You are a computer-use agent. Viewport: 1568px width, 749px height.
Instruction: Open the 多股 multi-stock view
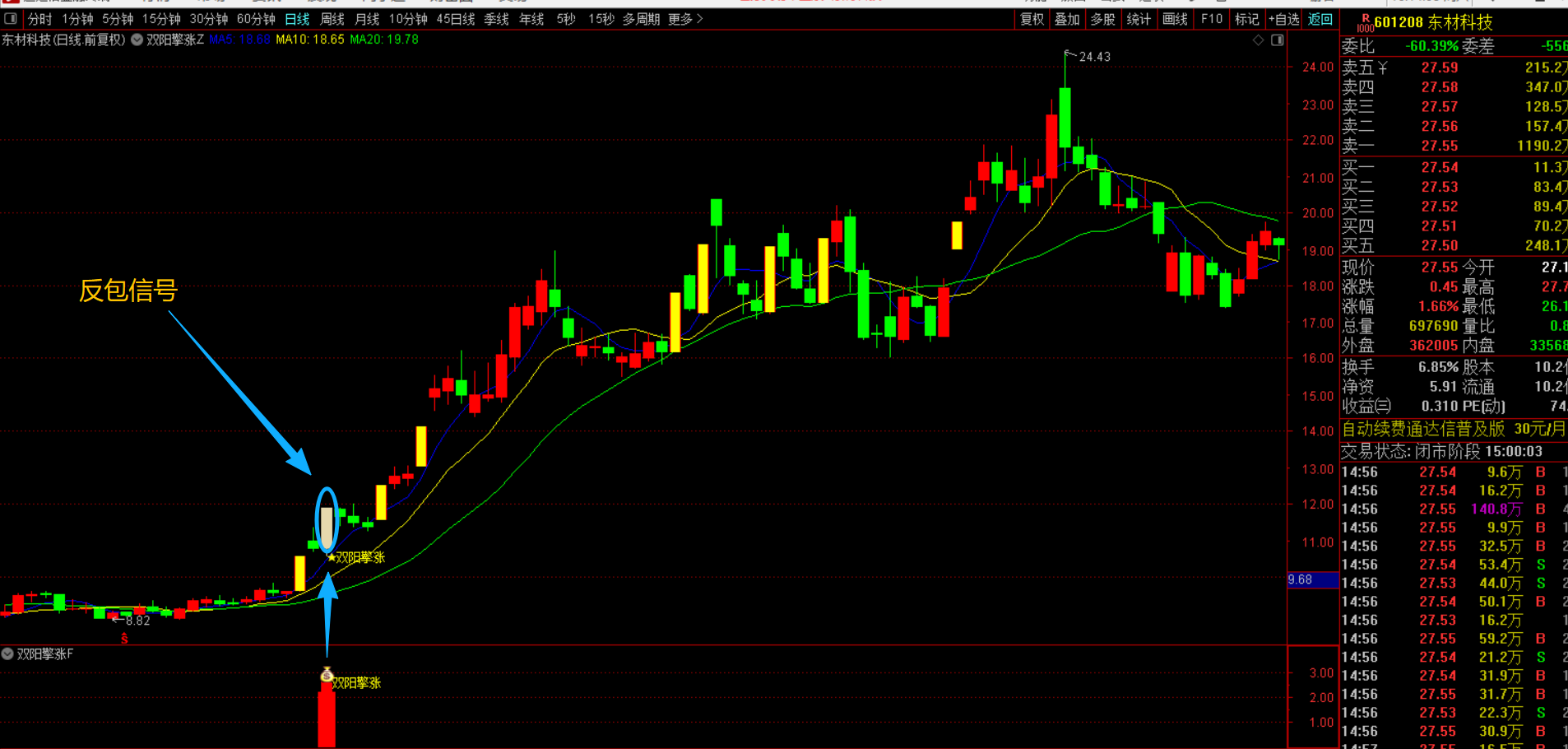[x=1102, y=19]
